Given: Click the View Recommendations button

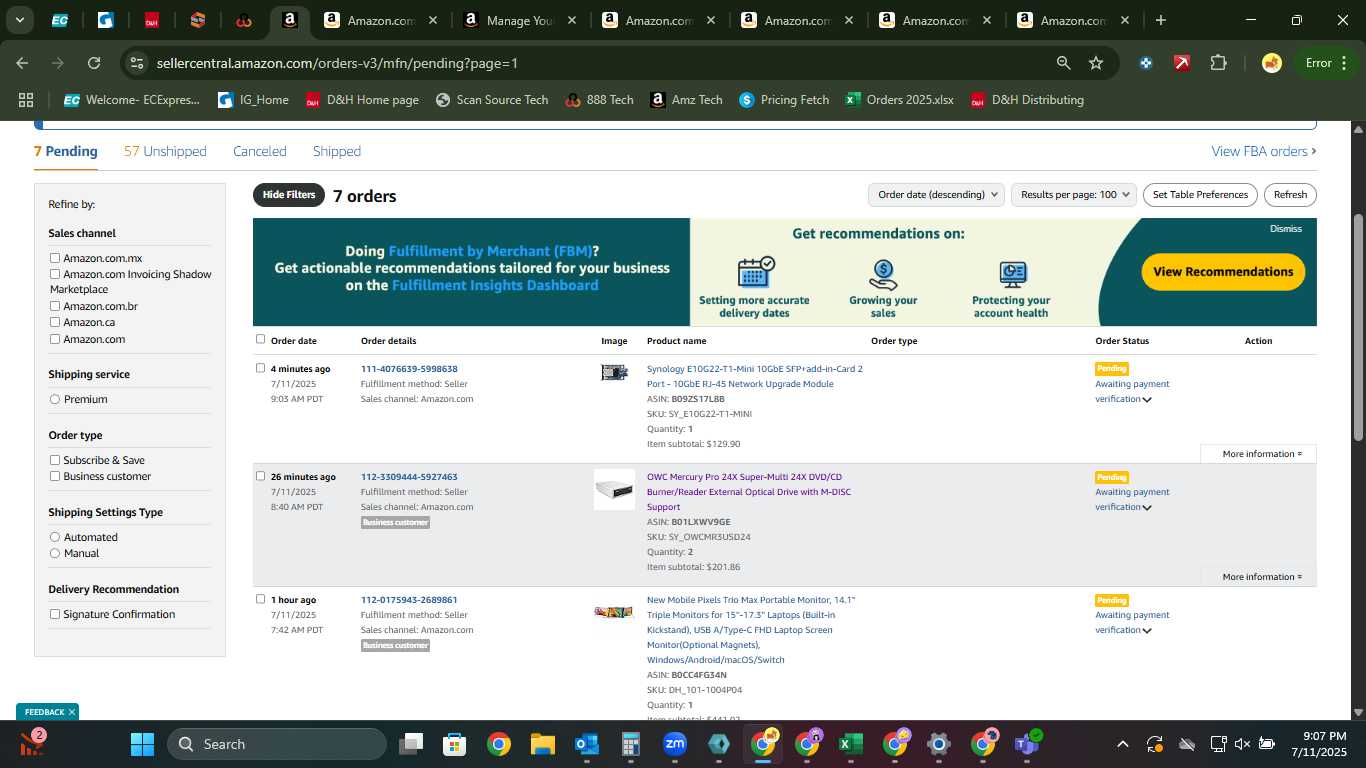Looking at the screenshot, I should (x=1223, y=272).
